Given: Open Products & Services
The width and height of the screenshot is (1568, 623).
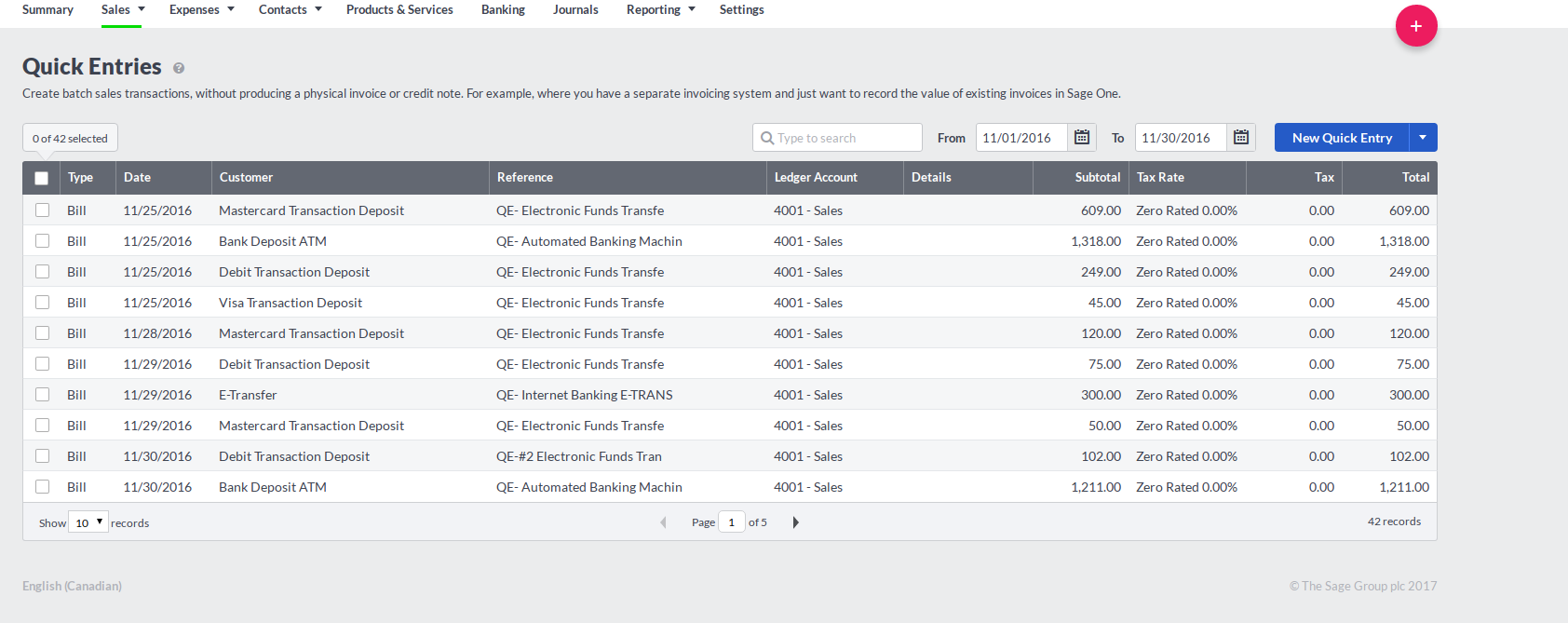Looking at the screenshot, I should (399, 9).
